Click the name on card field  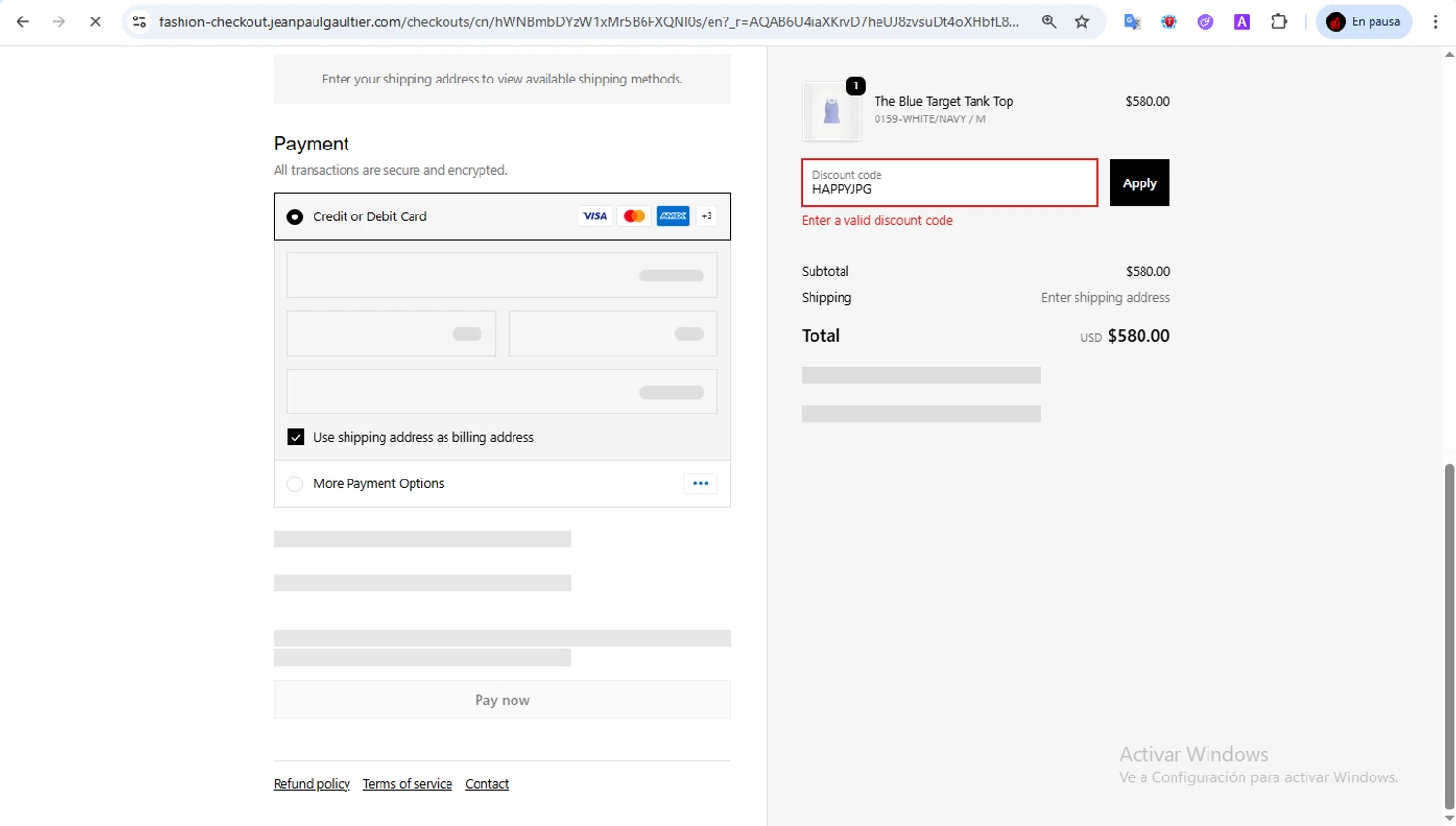coord(502,392)
